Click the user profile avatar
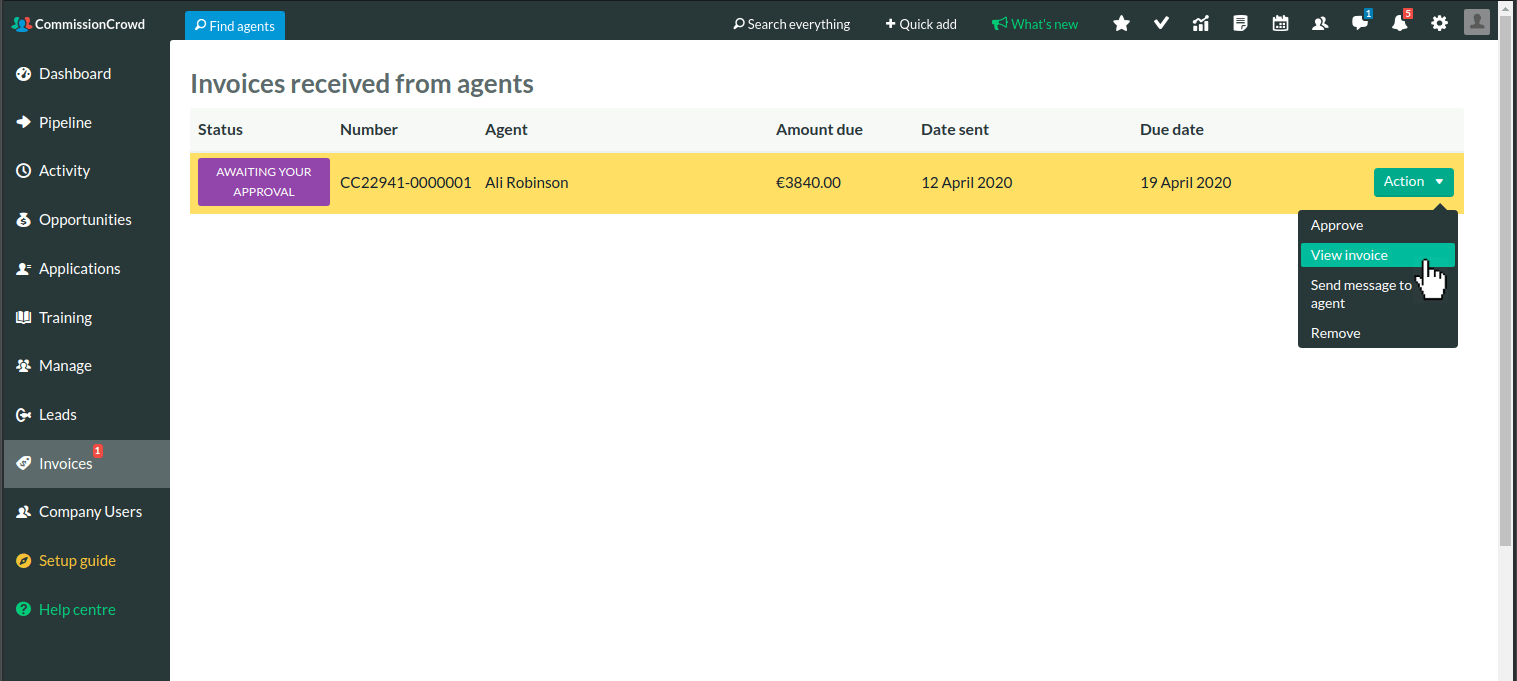The height and width of the screenshot is (681, 1517). click(x=1477, y=22)
